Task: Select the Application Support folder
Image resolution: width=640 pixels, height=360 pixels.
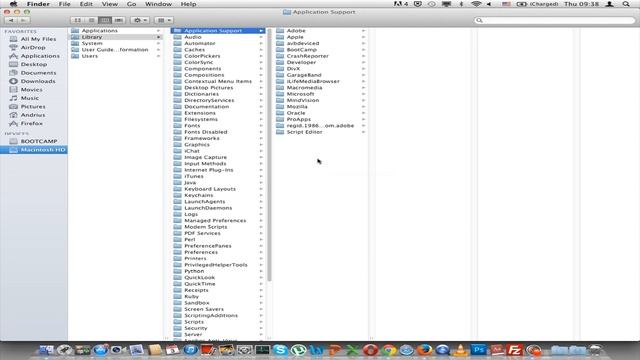Action: pyautogui.click(x=218, y=31)
